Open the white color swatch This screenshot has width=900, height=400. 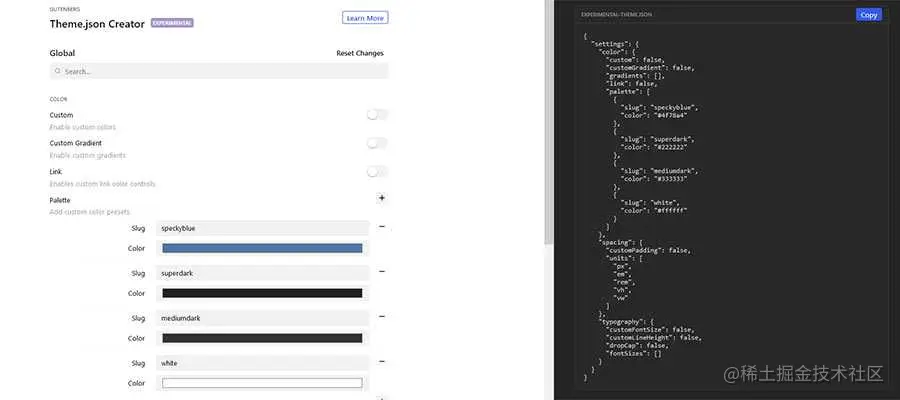(x=262, y=383)
